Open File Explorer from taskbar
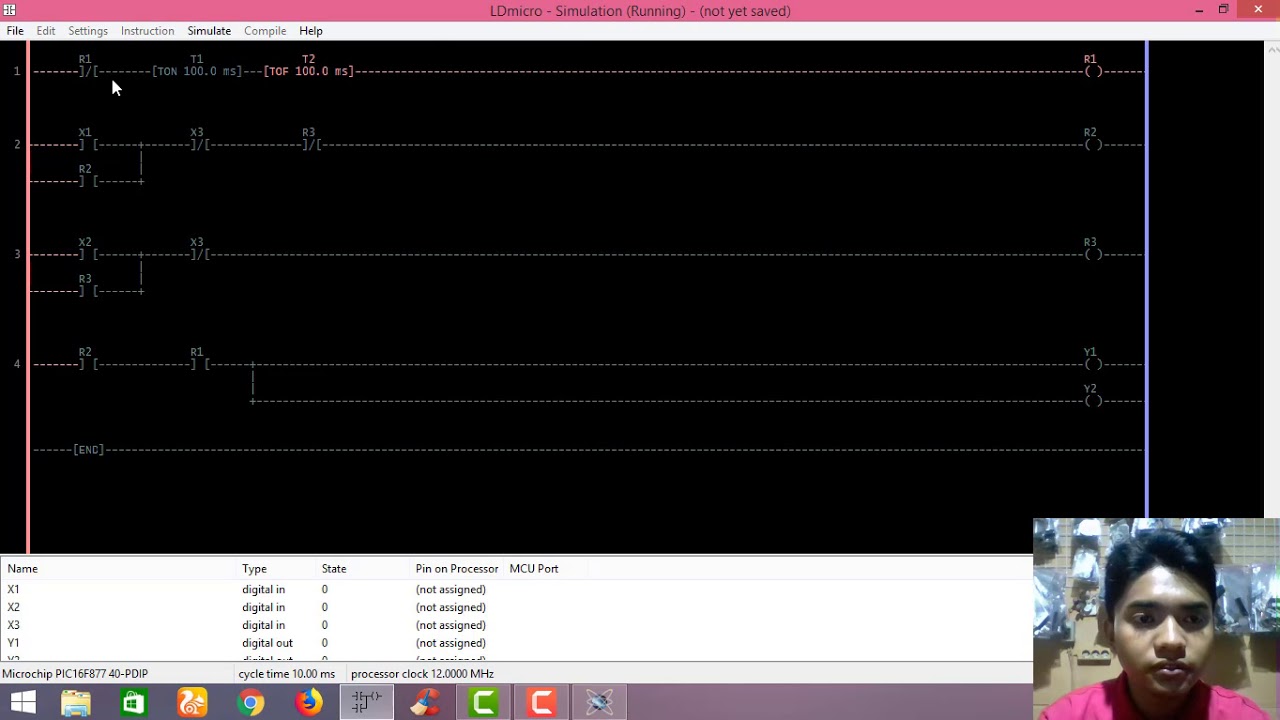Image resolution: width=1280 pixels, height=720 pixels. click(76, 703)
